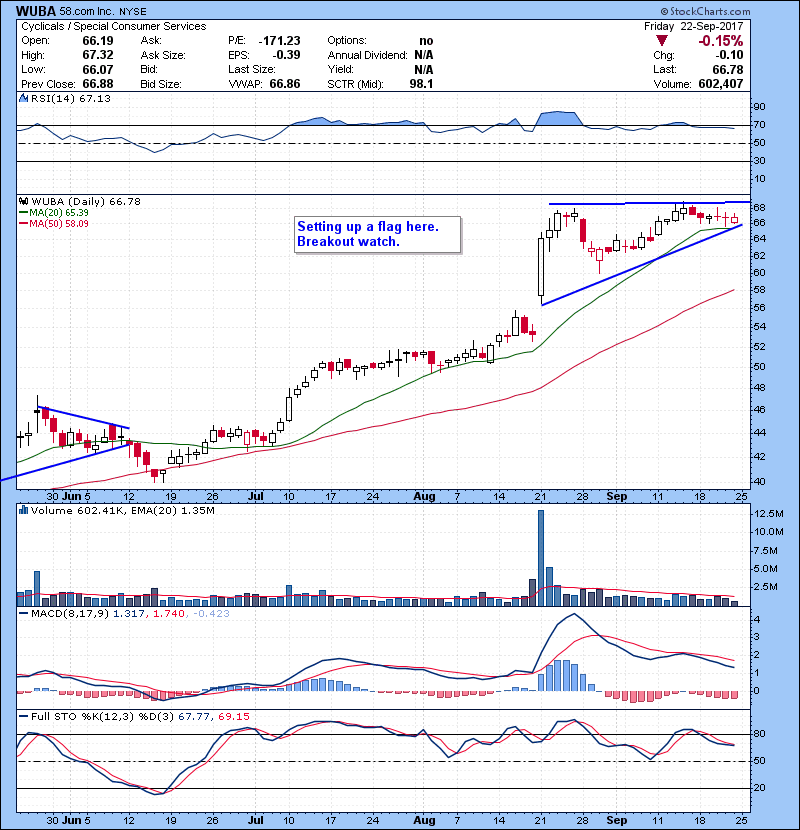
Task: Click the 68 price axis label
Action: tap(759, 208)
